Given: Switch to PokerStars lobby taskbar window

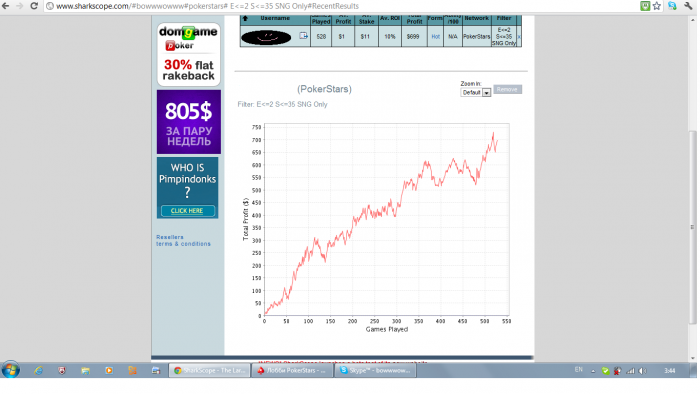Looking at the screenshot, I should (x=292, y=370).
